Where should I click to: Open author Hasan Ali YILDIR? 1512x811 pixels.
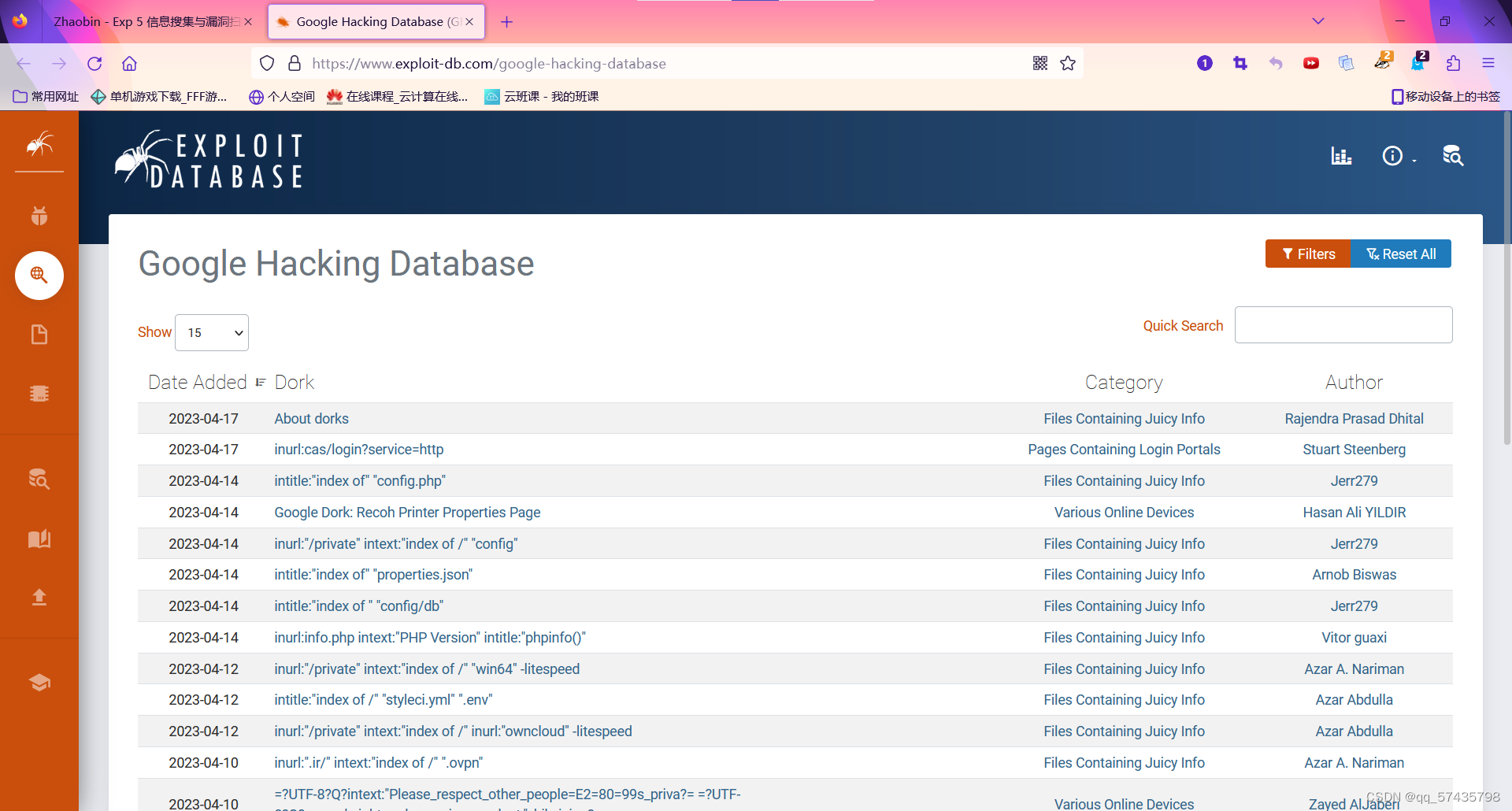click(1354, 513)
